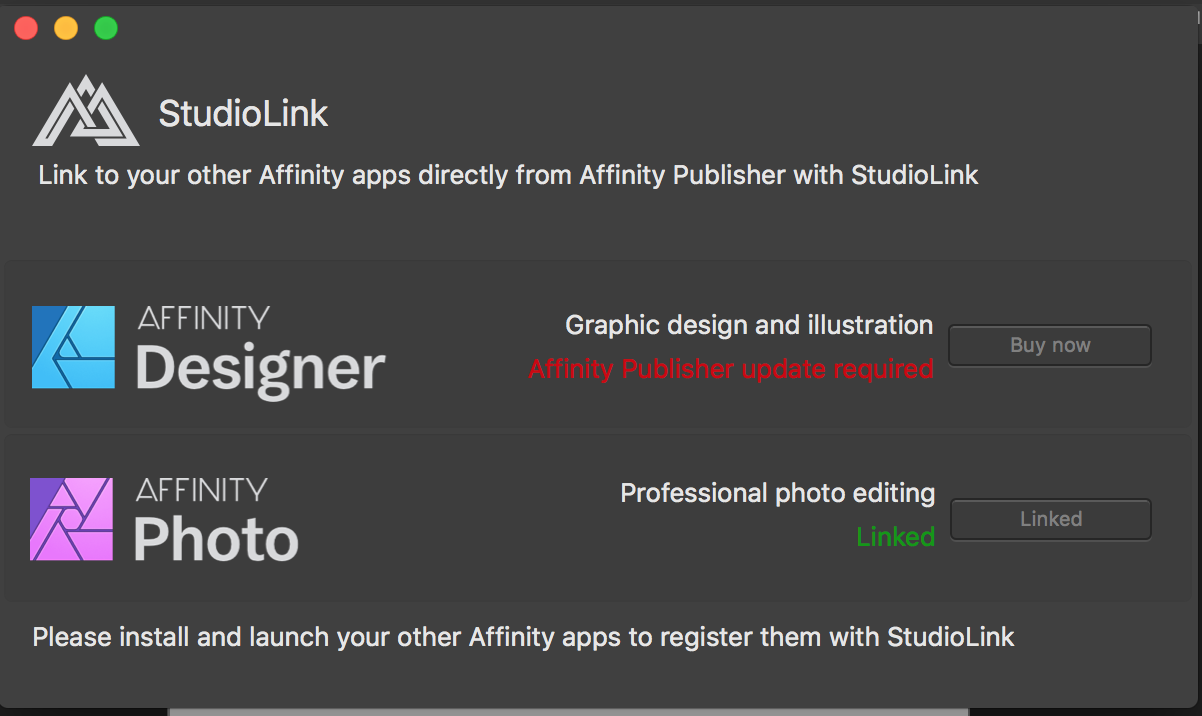The image size is (1202, 716).
Task: Click the StudioLink title text
Action: [x=243, y=114]
